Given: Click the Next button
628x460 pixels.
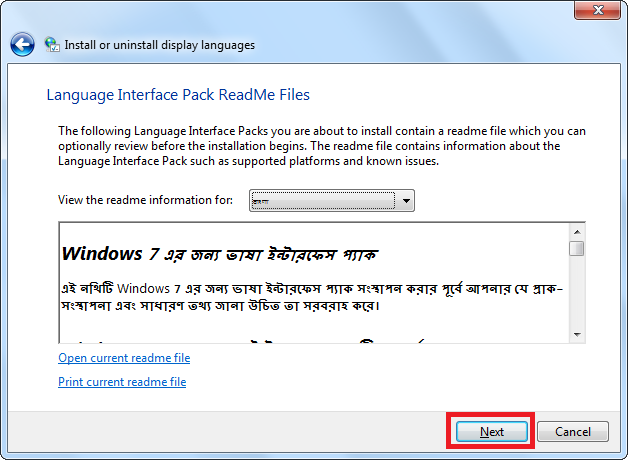Looking at the screenshot, I should [492, 432].
